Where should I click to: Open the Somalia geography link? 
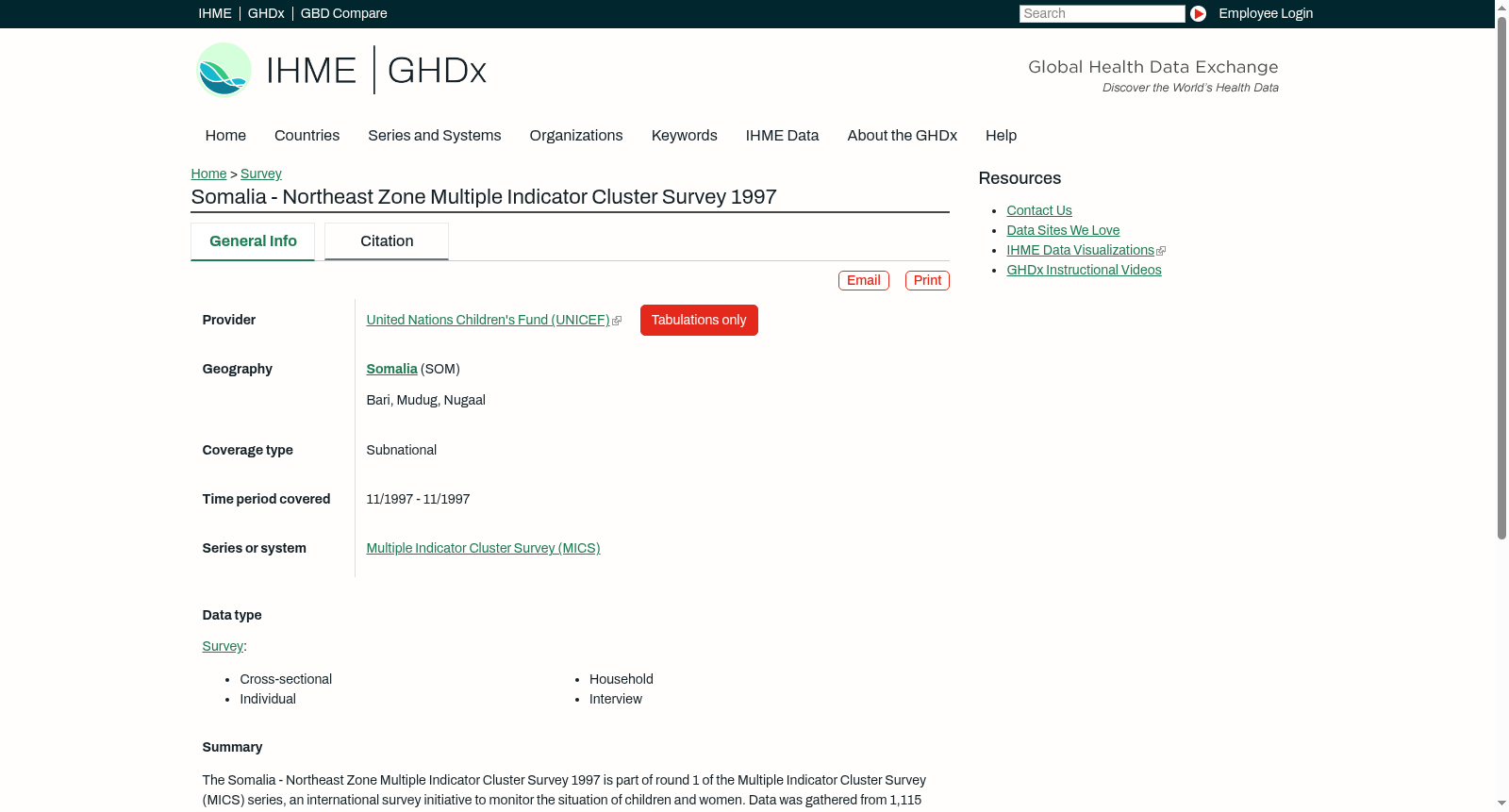coord(391,369)
